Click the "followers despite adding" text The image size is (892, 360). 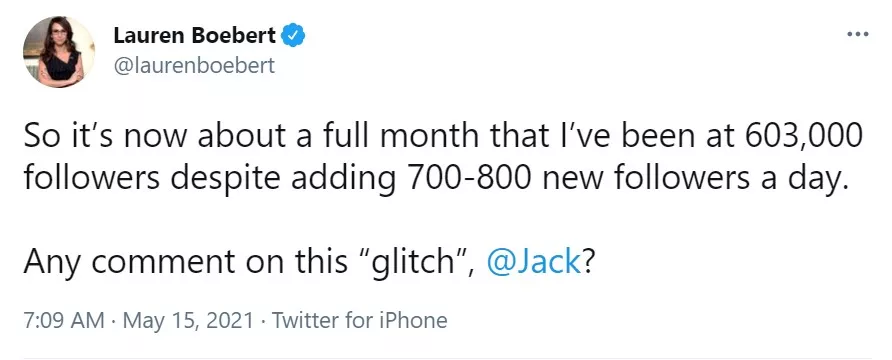(209, 179)
